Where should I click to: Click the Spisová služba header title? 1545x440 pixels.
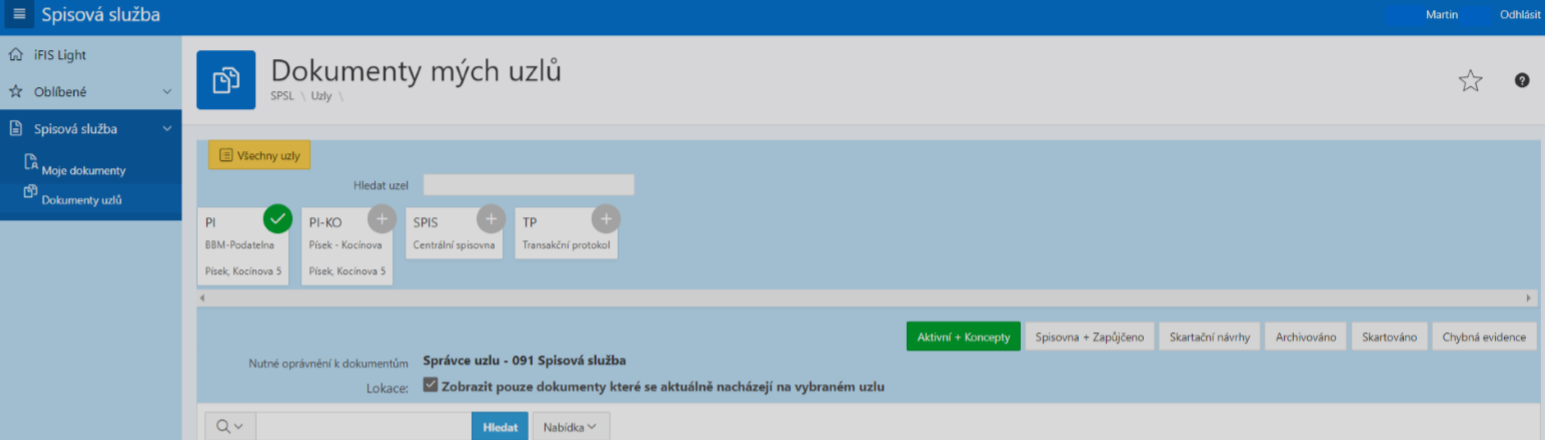click(x=100, y=15)
